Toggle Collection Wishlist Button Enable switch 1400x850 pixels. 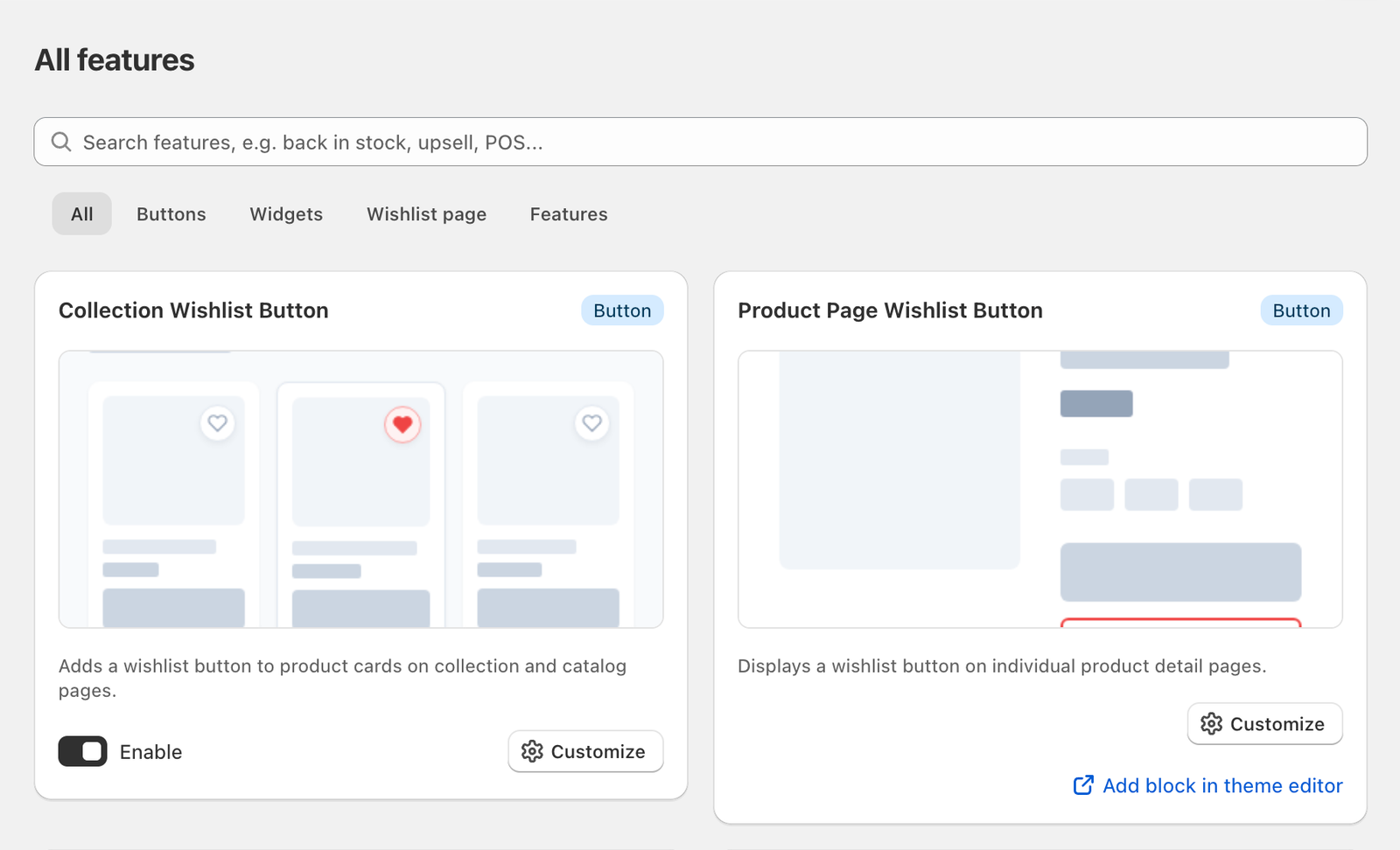pos(83,751)
